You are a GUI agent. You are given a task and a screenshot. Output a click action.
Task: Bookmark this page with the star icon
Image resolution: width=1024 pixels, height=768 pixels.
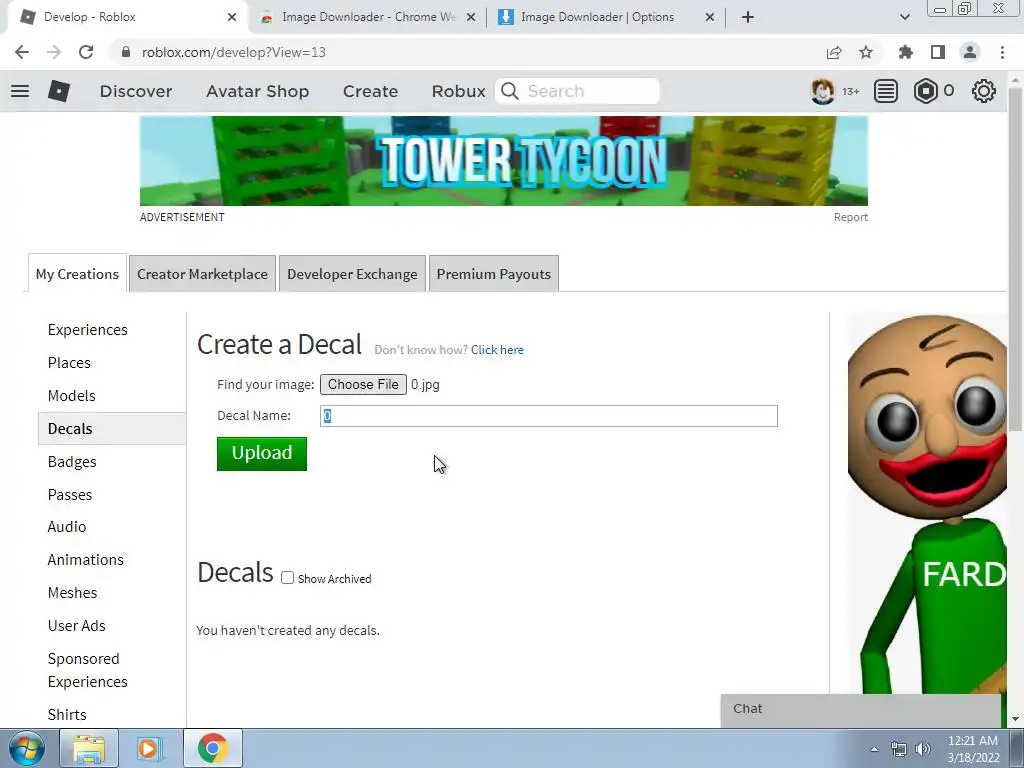[866, 52]
